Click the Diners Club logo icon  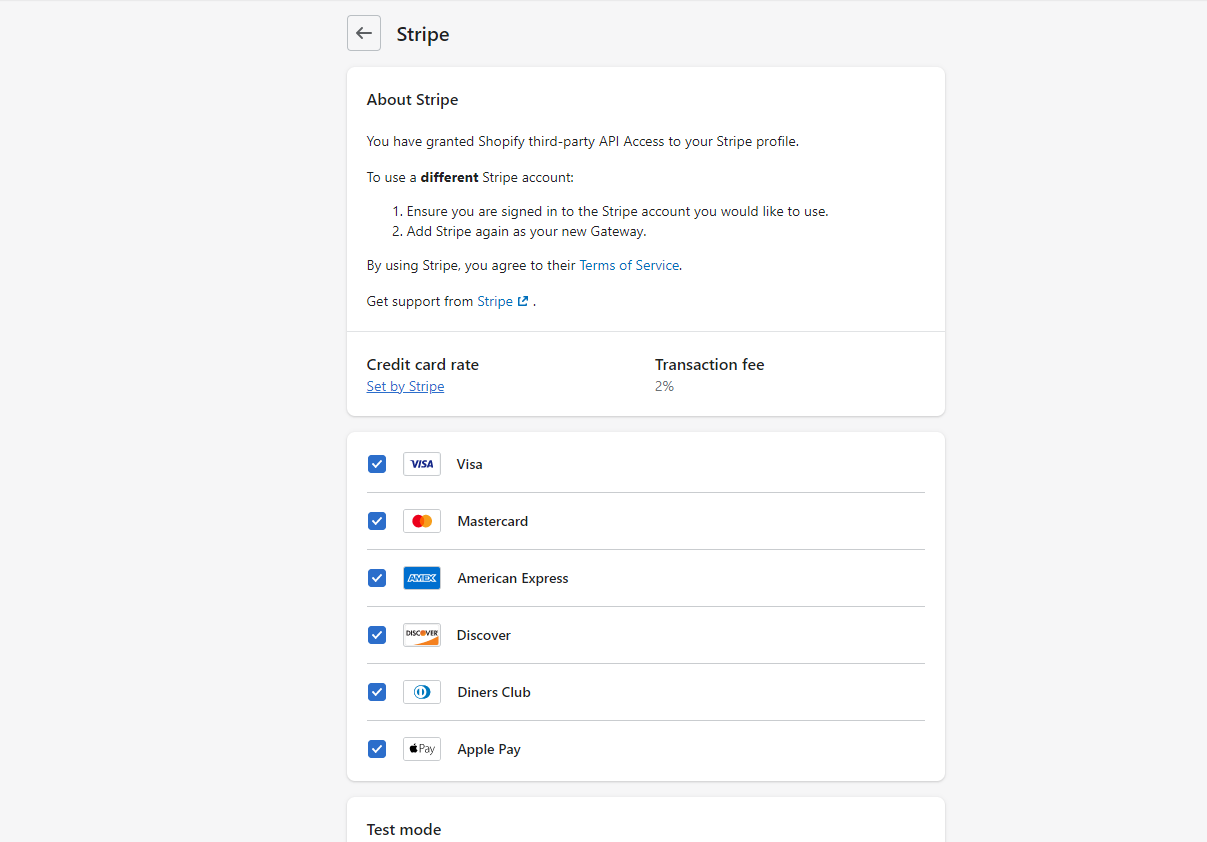(422, 692)
